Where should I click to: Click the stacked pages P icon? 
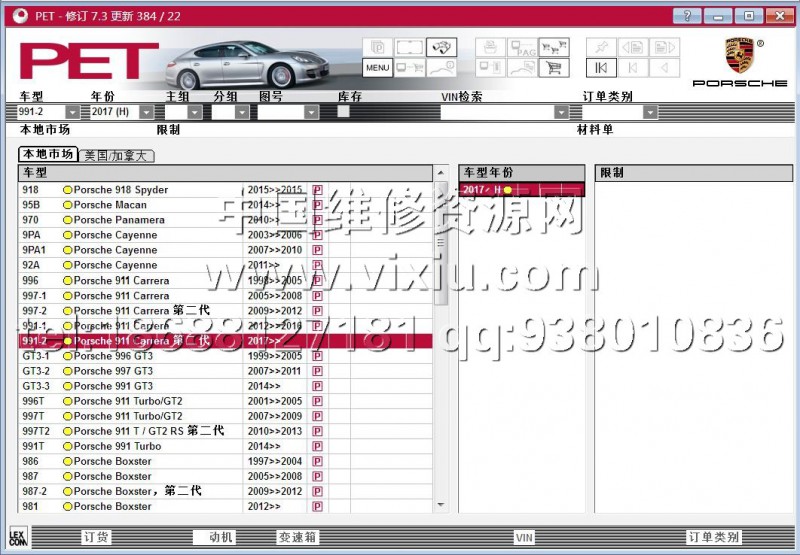coord(378,47)
